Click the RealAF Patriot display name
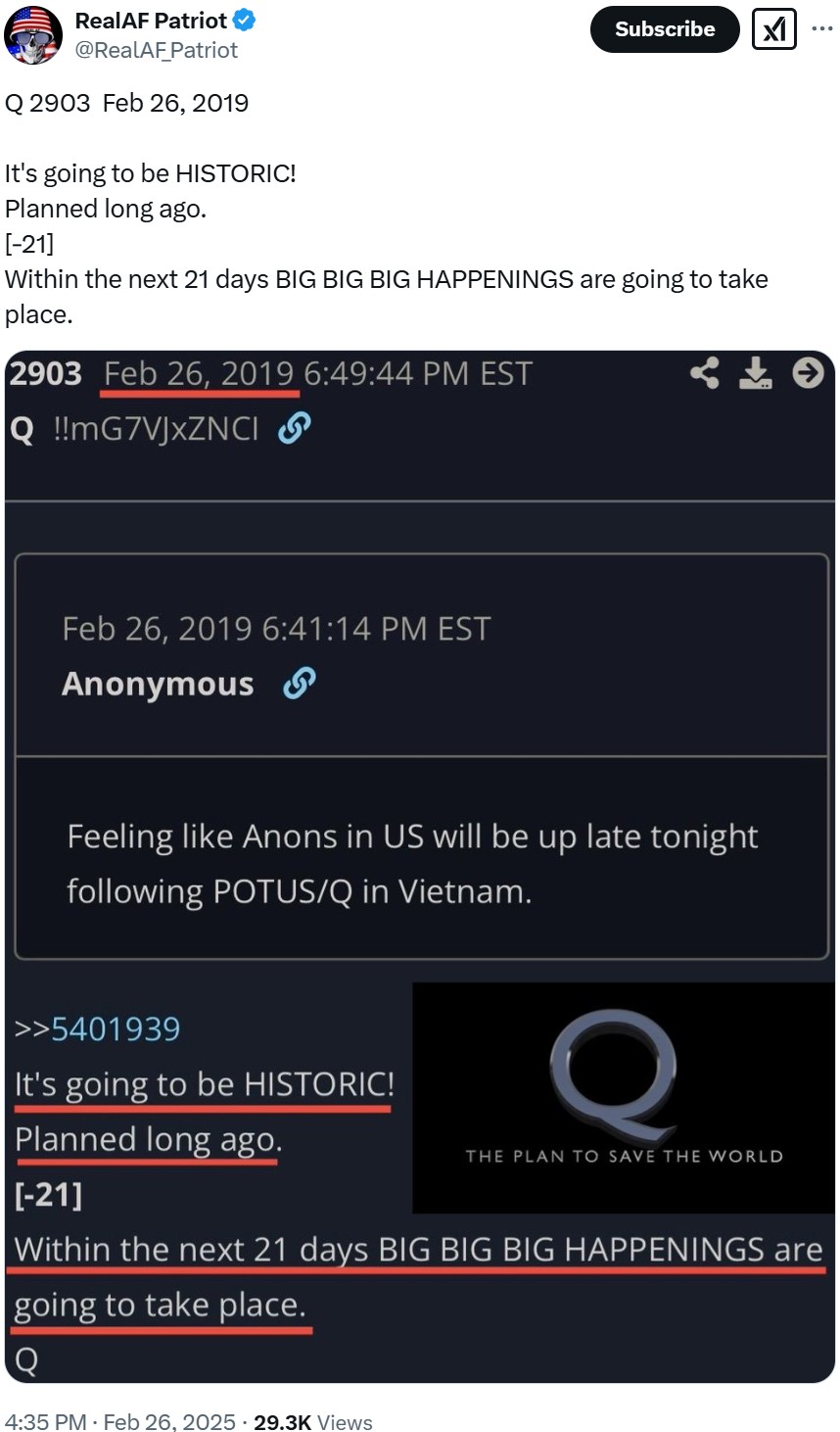Viewport: 840px width, 1432px height. [151, 21]
